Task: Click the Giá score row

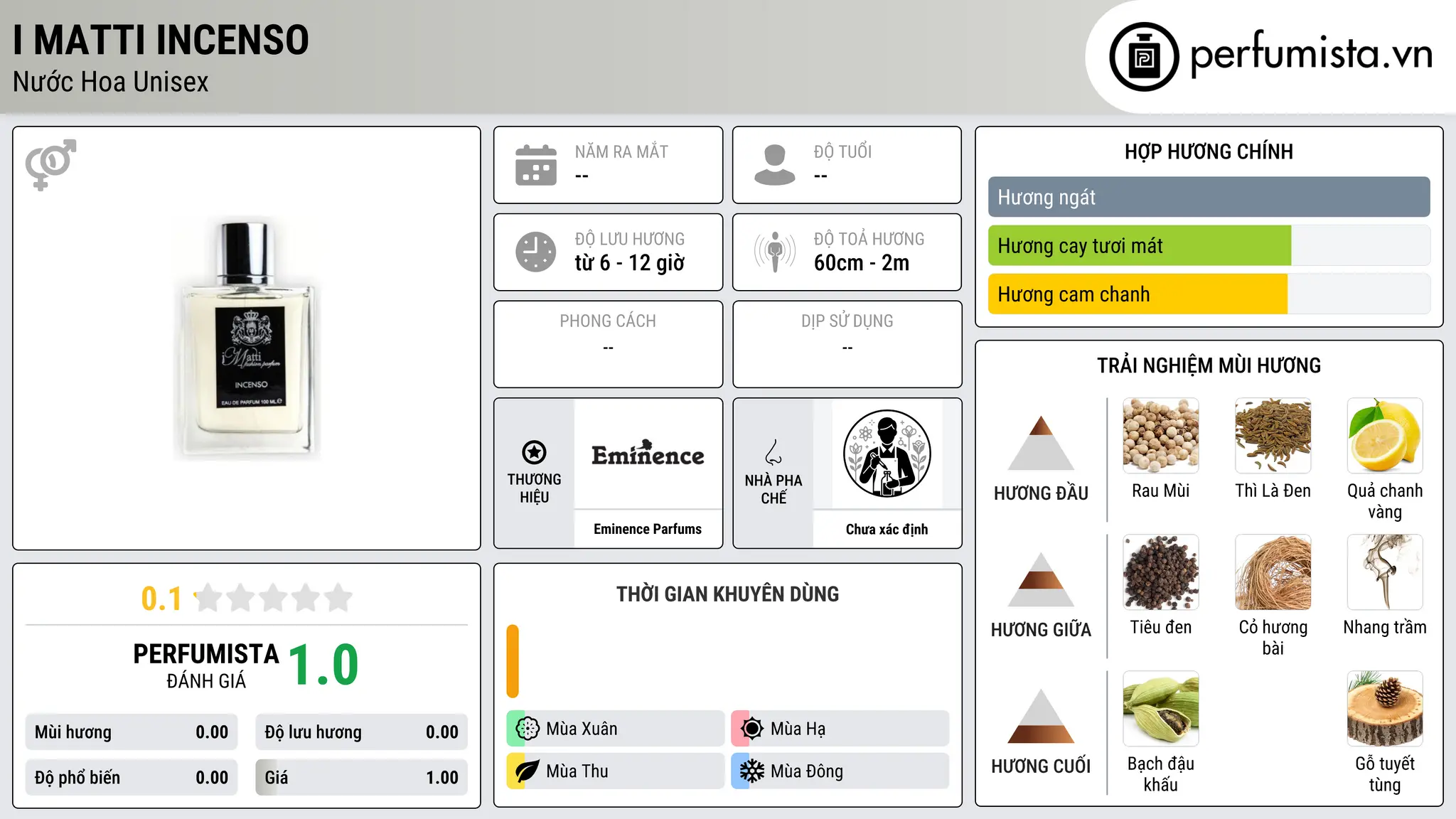Action: click(x=361, y=778)
